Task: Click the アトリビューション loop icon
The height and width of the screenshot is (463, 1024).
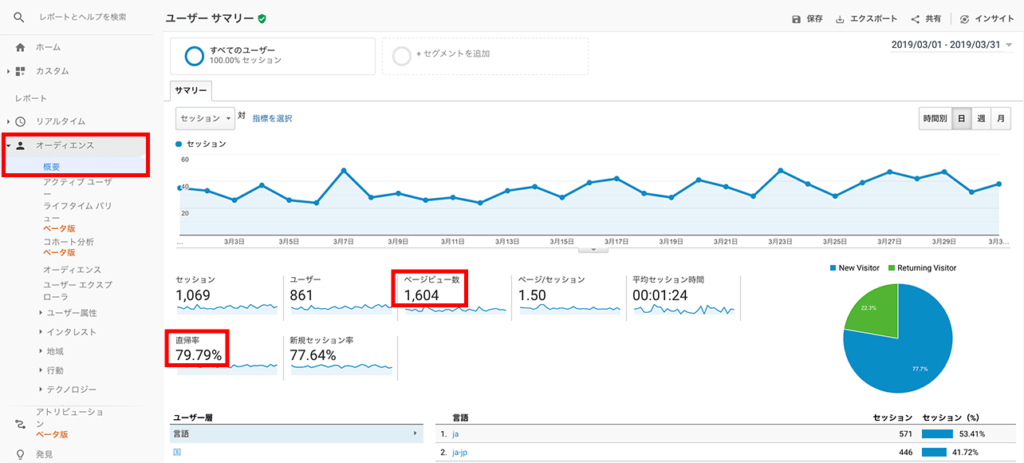Action: tap(20, 424)
